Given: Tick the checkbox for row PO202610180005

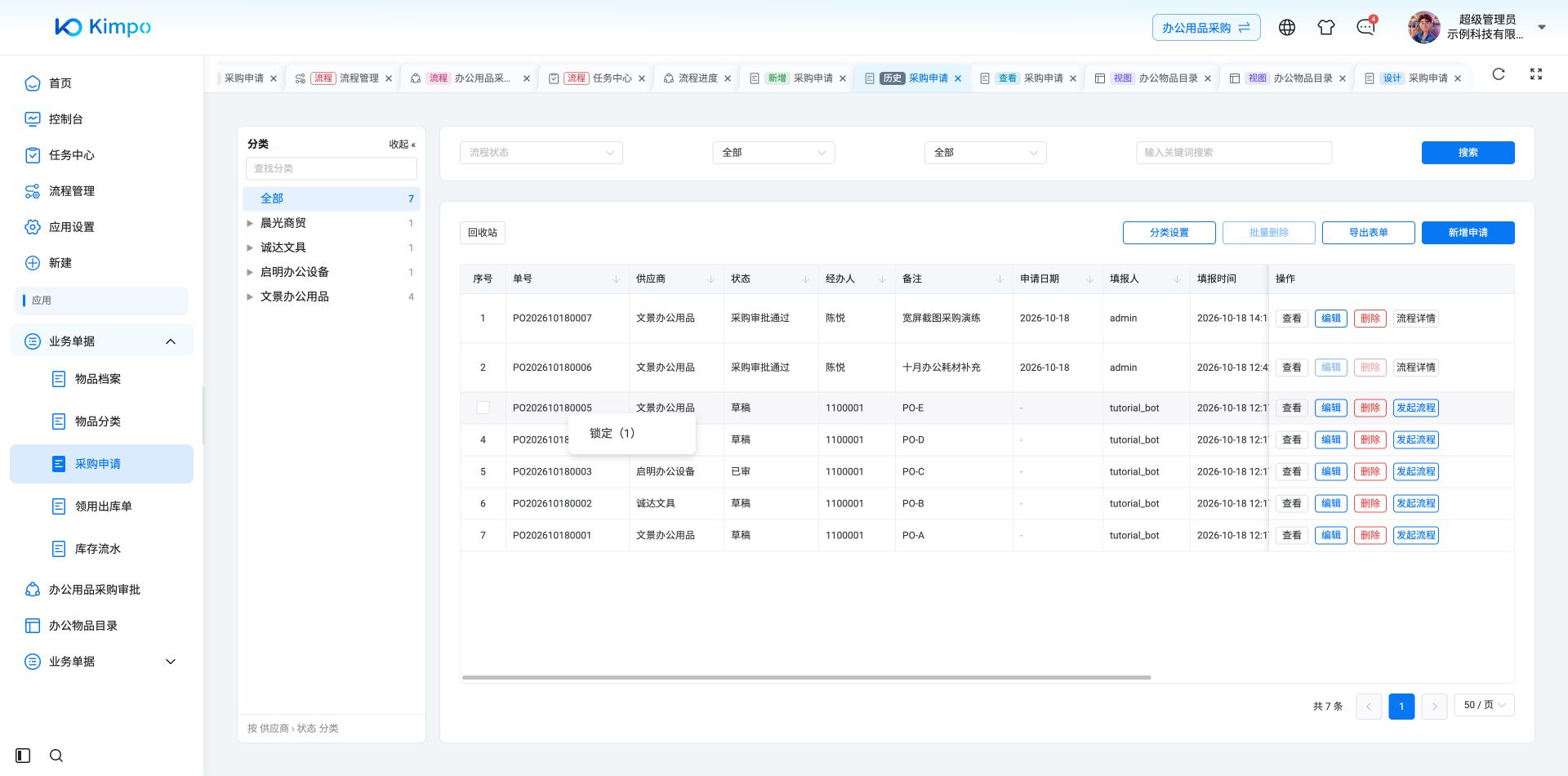Looking at the screenshot, I should 483,408.
